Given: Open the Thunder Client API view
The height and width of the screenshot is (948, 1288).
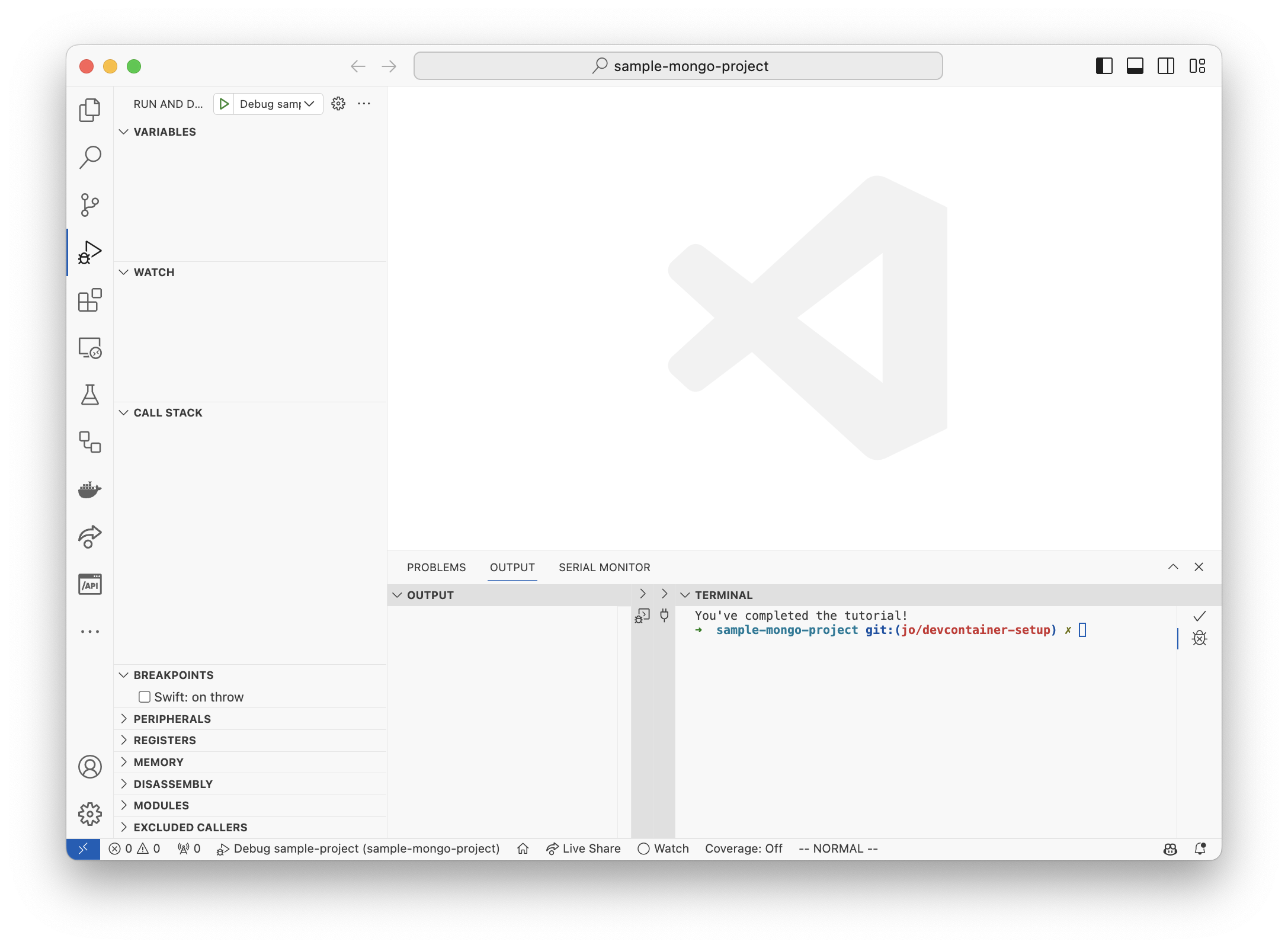Looking at the screenshot, I should [x=89, y=584].
